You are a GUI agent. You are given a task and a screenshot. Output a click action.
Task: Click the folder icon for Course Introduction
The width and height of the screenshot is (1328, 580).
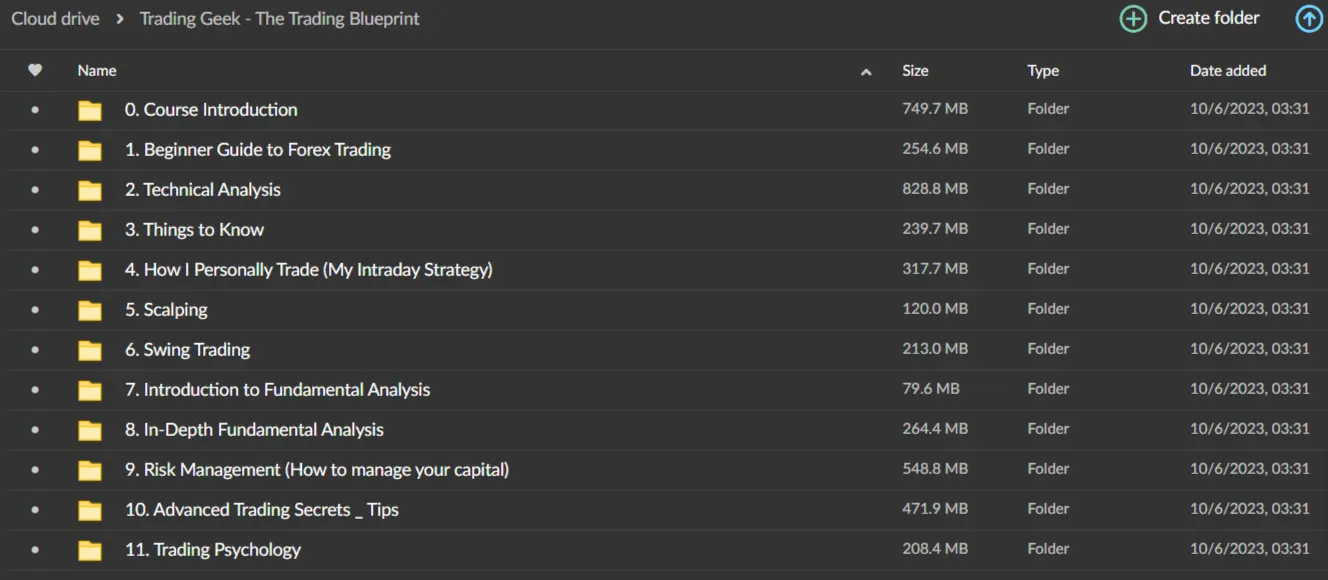click(x=90, y=110)
